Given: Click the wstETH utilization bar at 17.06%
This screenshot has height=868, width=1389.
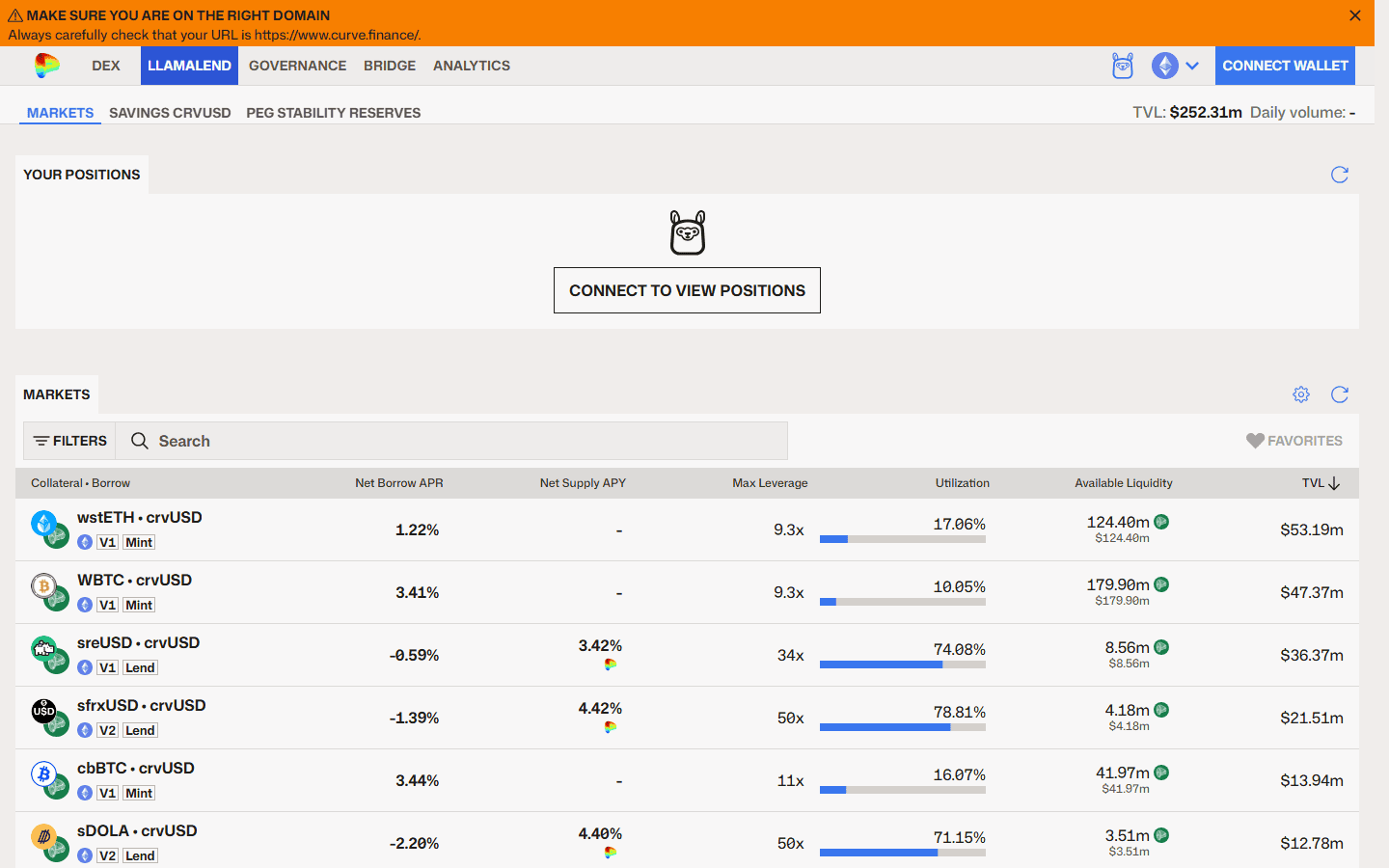Looking at the screenshot, I should [903, 539].
